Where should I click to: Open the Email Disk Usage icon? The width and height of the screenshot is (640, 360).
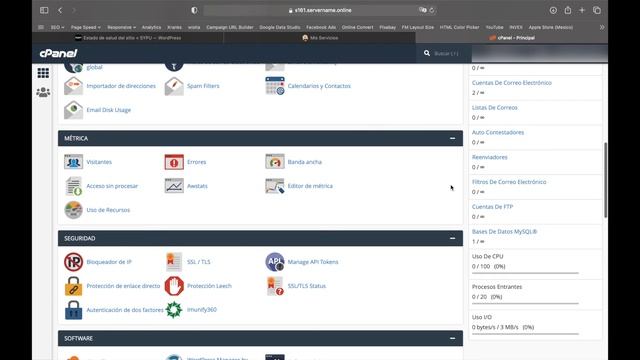[x=73, y=110]
